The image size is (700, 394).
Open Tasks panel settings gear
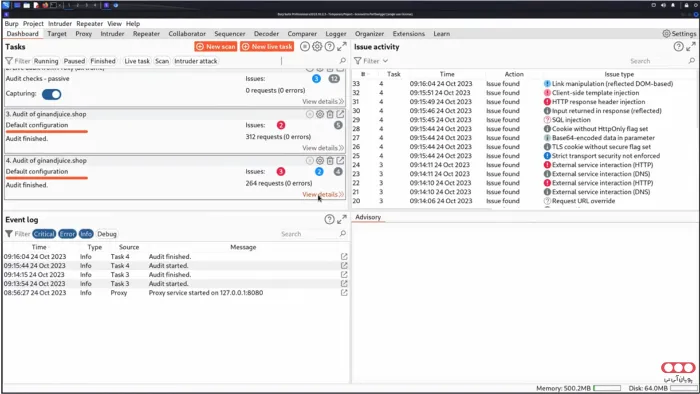[317, 46]
